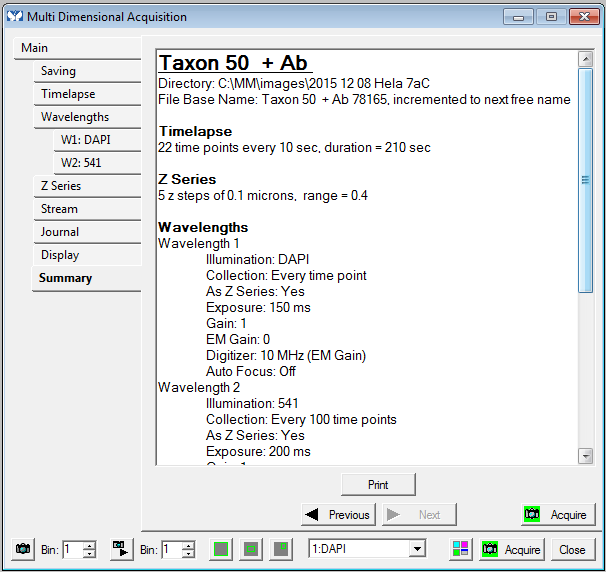Click the second Bin input field
This screenshot has width=606, height=572.
[172, 549]
